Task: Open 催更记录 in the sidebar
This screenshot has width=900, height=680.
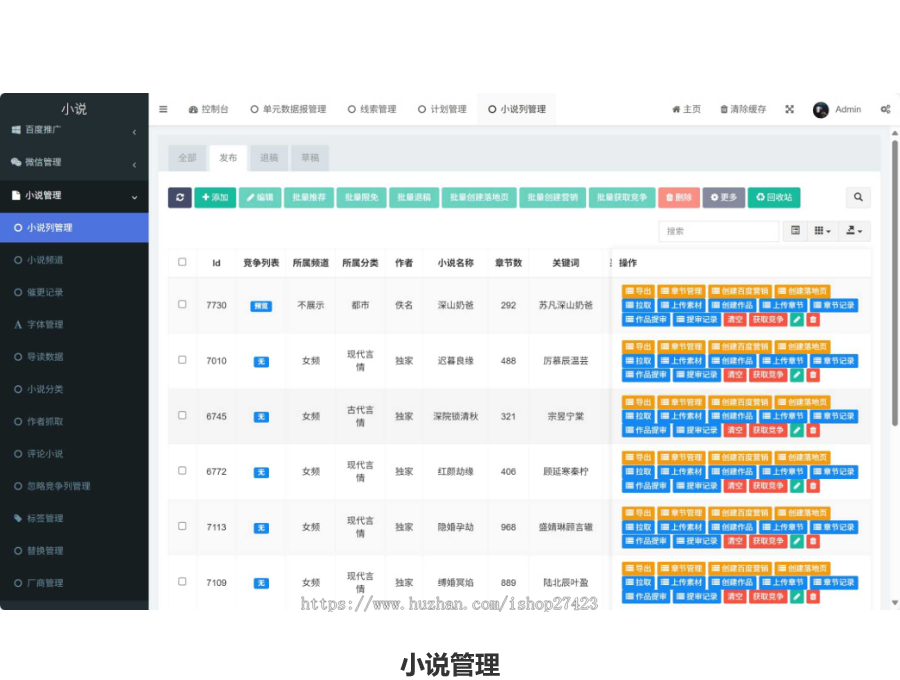Action: point(45,293)
